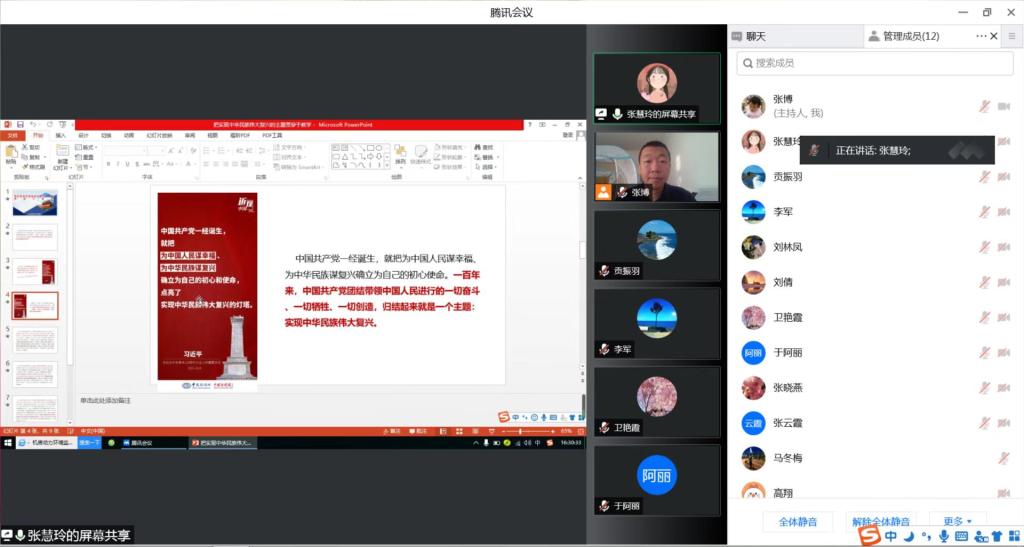Toggle the microphone of 卫艳霞

pyautogui.click(x=984, y=317)
